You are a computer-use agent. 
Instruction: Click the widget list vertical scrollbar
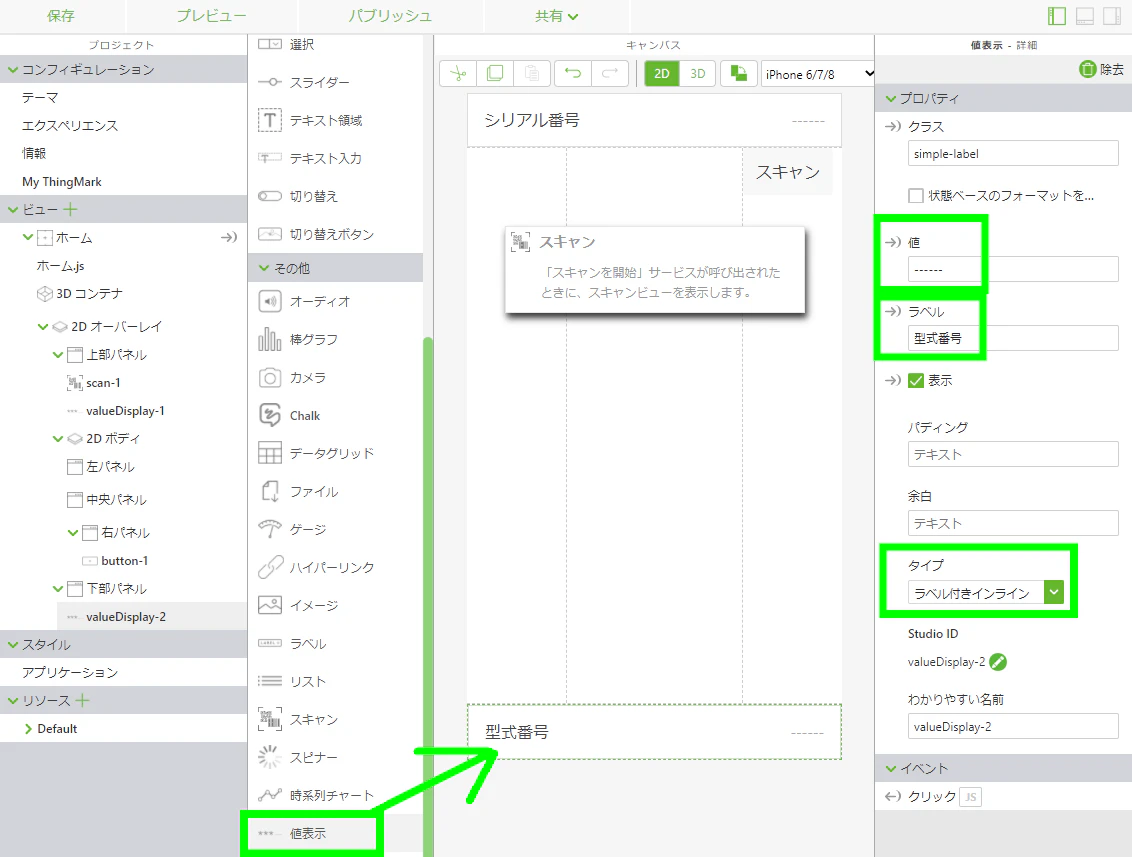(x=428, y=596)
